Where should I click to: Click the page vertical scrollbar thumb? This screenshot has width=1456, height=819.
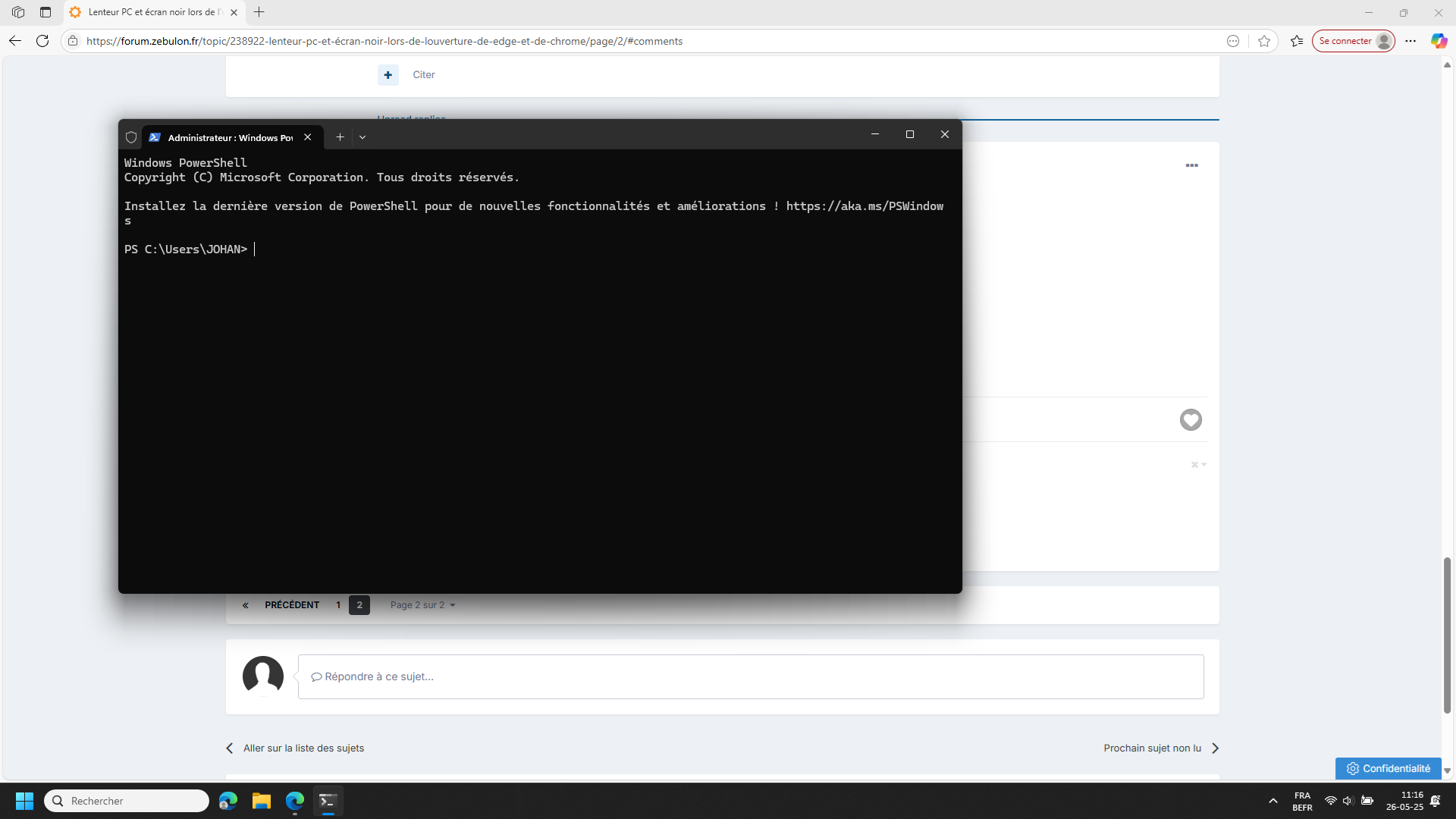pyautogui.click(x=1446, y=635)
